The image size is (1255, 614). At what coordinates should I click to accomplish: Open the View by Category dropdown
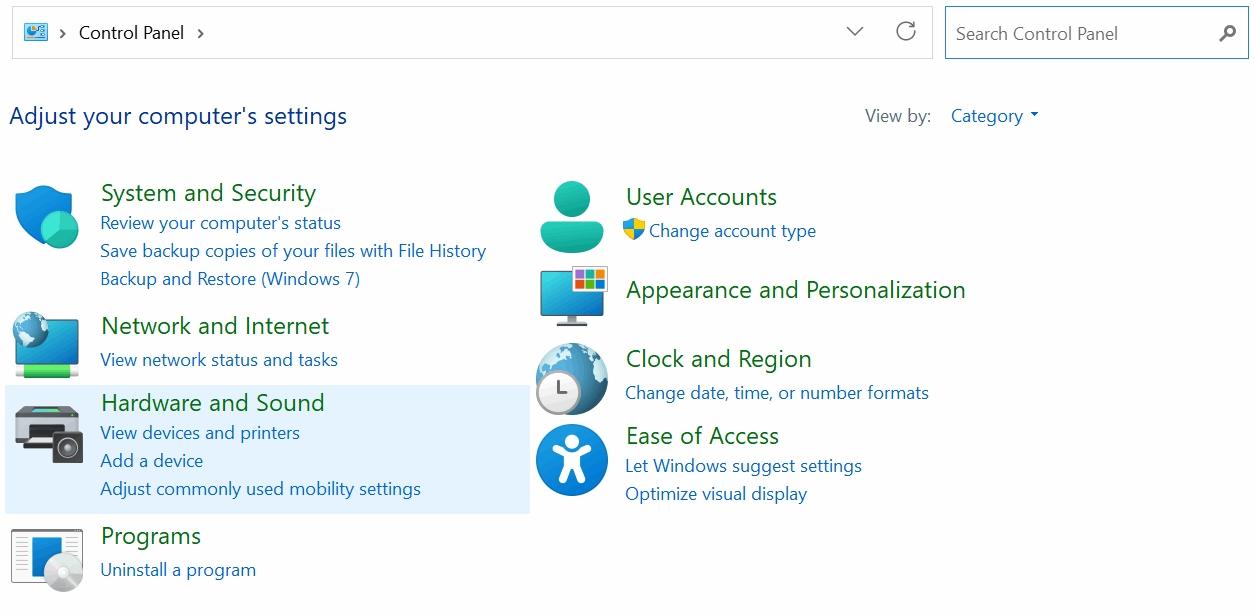click(994, 116)
